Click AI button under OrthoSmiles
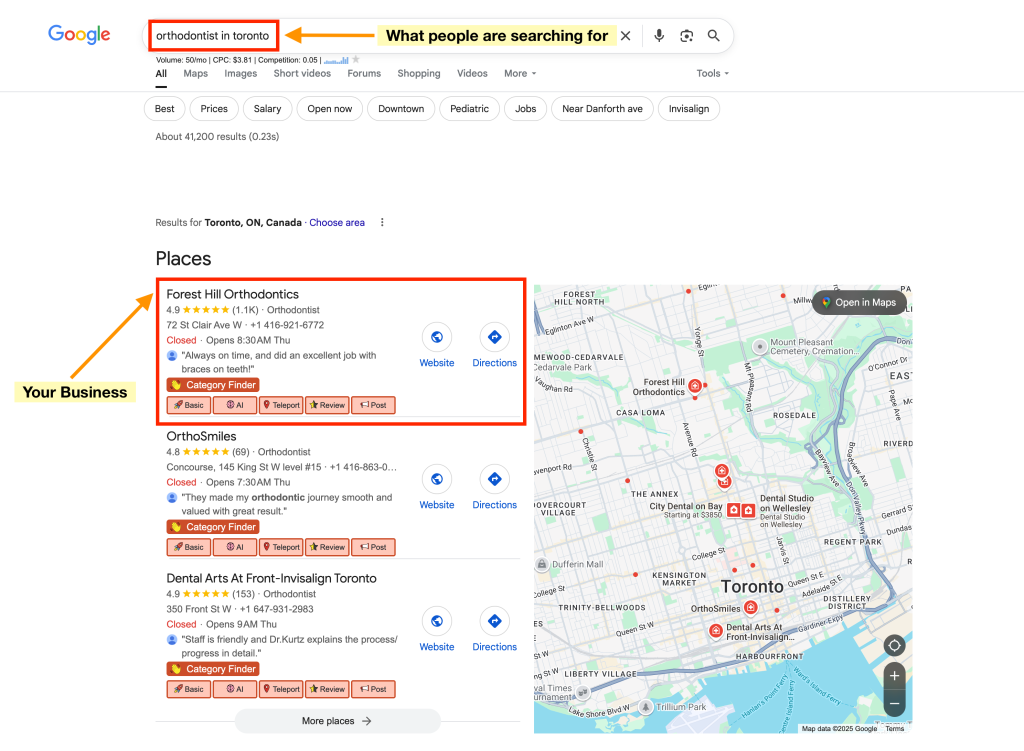This screenshot has height=751, width=1024. tap(235, 547)
